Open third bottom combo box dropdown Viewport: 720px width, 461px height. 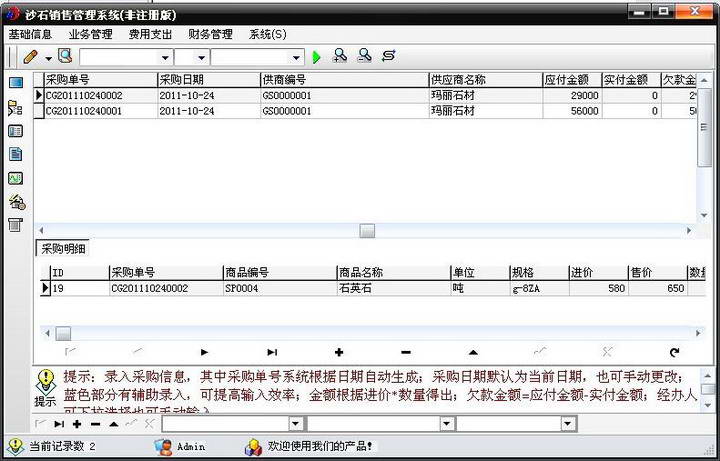tap(568, 424)
